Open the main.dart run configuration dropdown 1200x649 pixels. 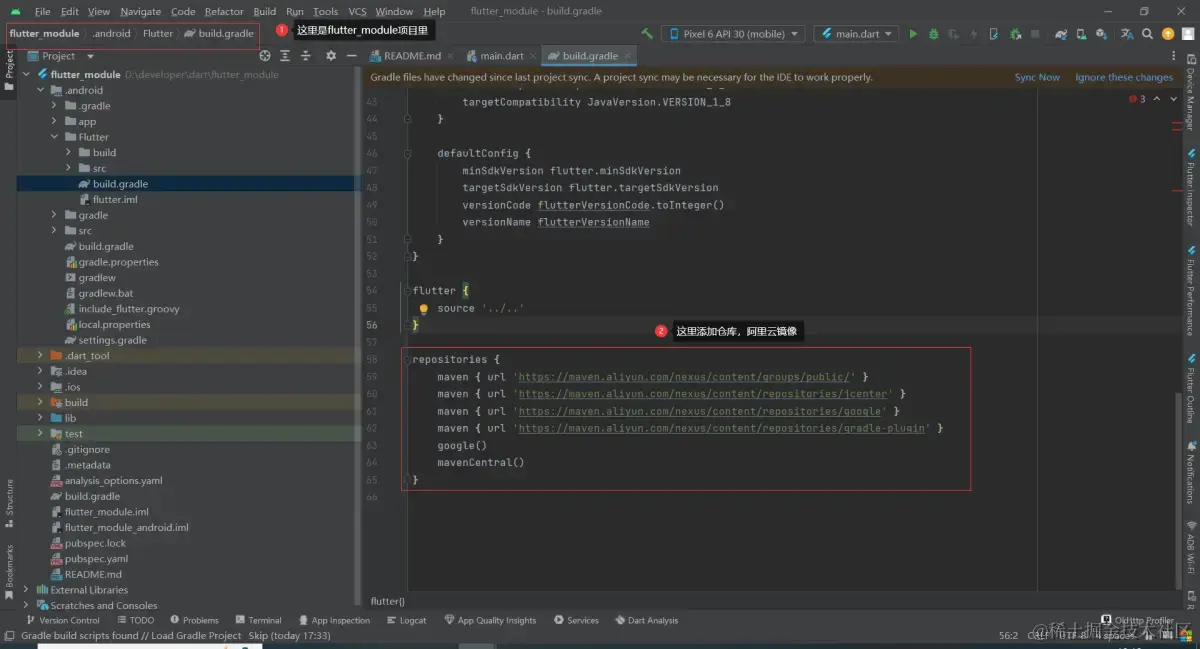tap(857, 33)
